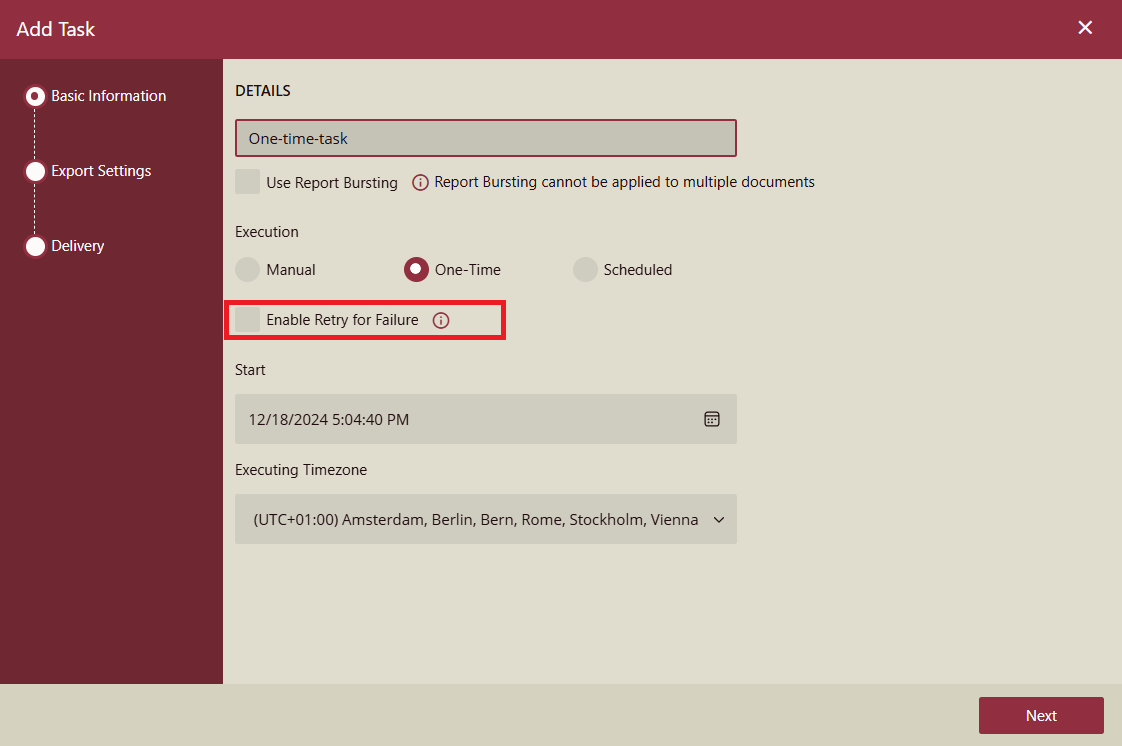This screenshot has height=746, width=1122.
Task: Select the Manual execution option
Action: [x=248, y=270]
